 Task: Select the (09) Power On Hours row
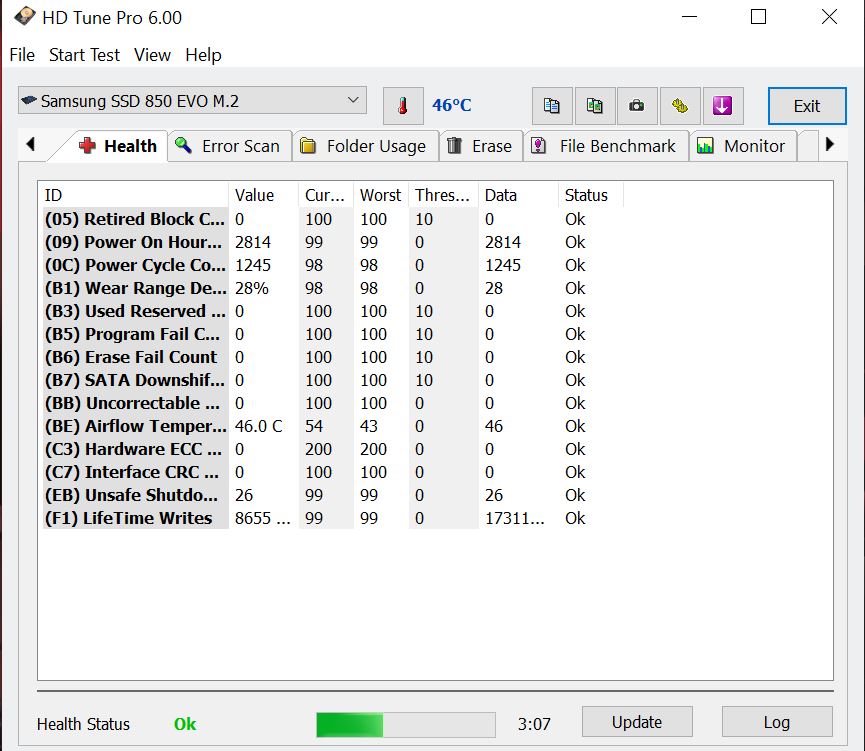coord(331,242)
